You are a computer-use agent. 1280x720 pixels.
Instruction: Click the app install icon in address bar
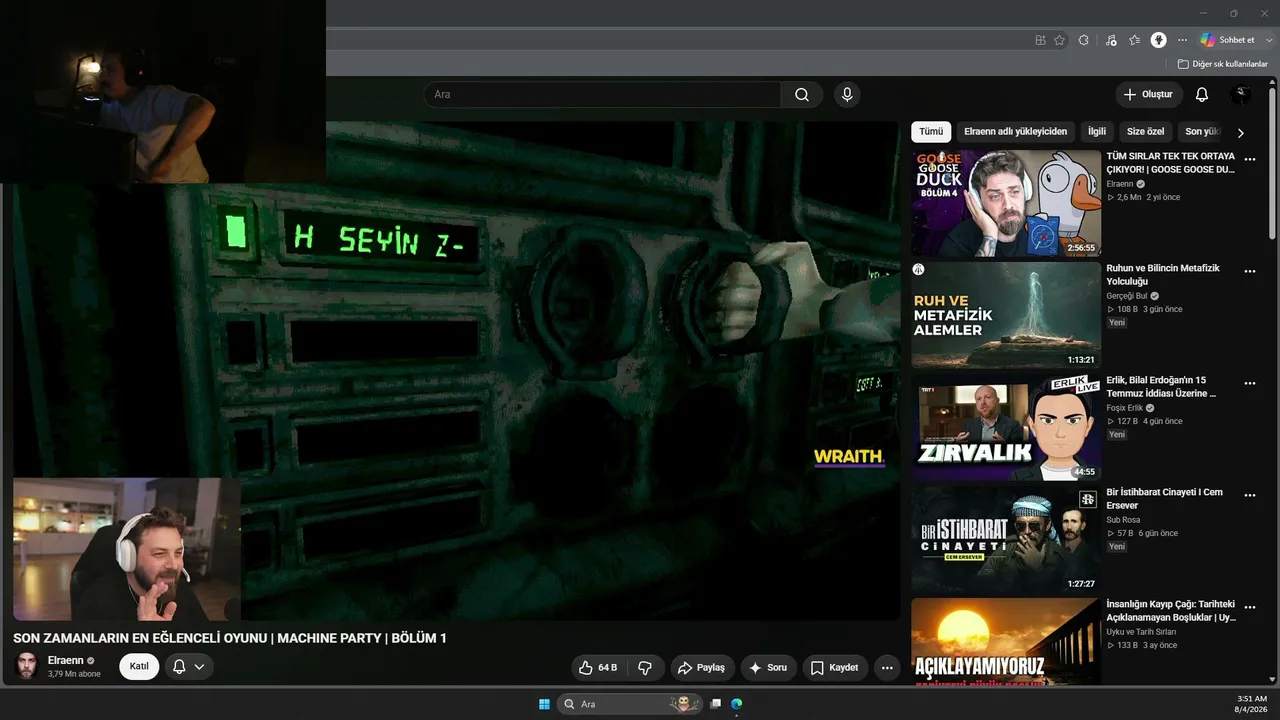coord(1040,40)
